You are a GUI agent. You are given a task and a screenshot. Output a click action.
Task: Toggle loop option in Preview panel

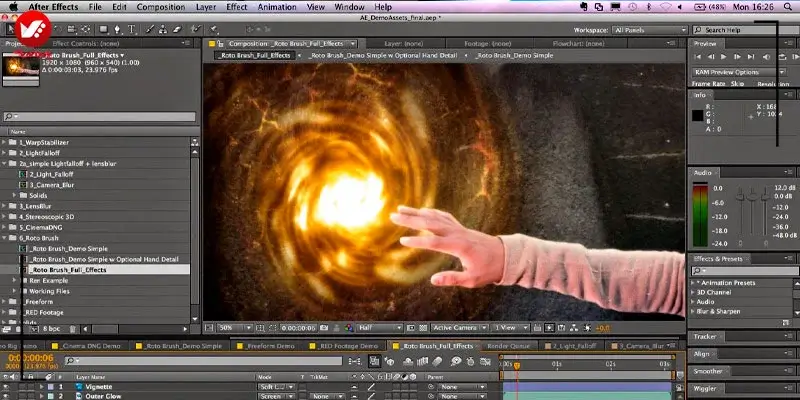point(783,57)
